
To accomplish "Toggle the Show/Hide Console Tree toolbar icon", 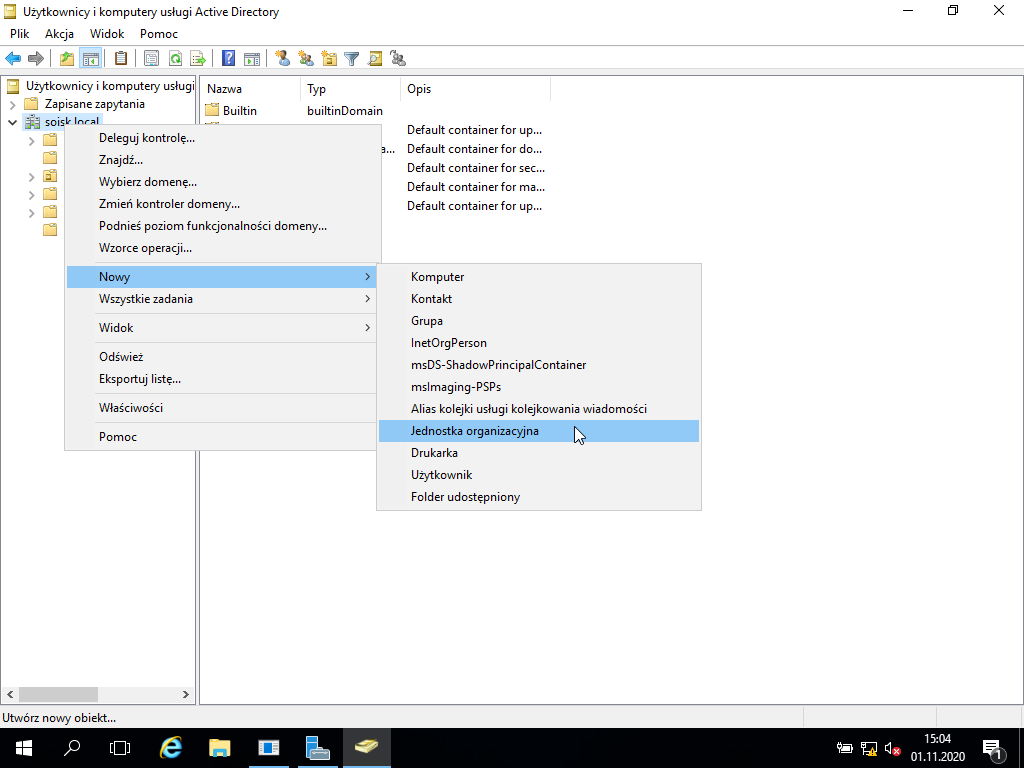I will click(x=90, y=59).
